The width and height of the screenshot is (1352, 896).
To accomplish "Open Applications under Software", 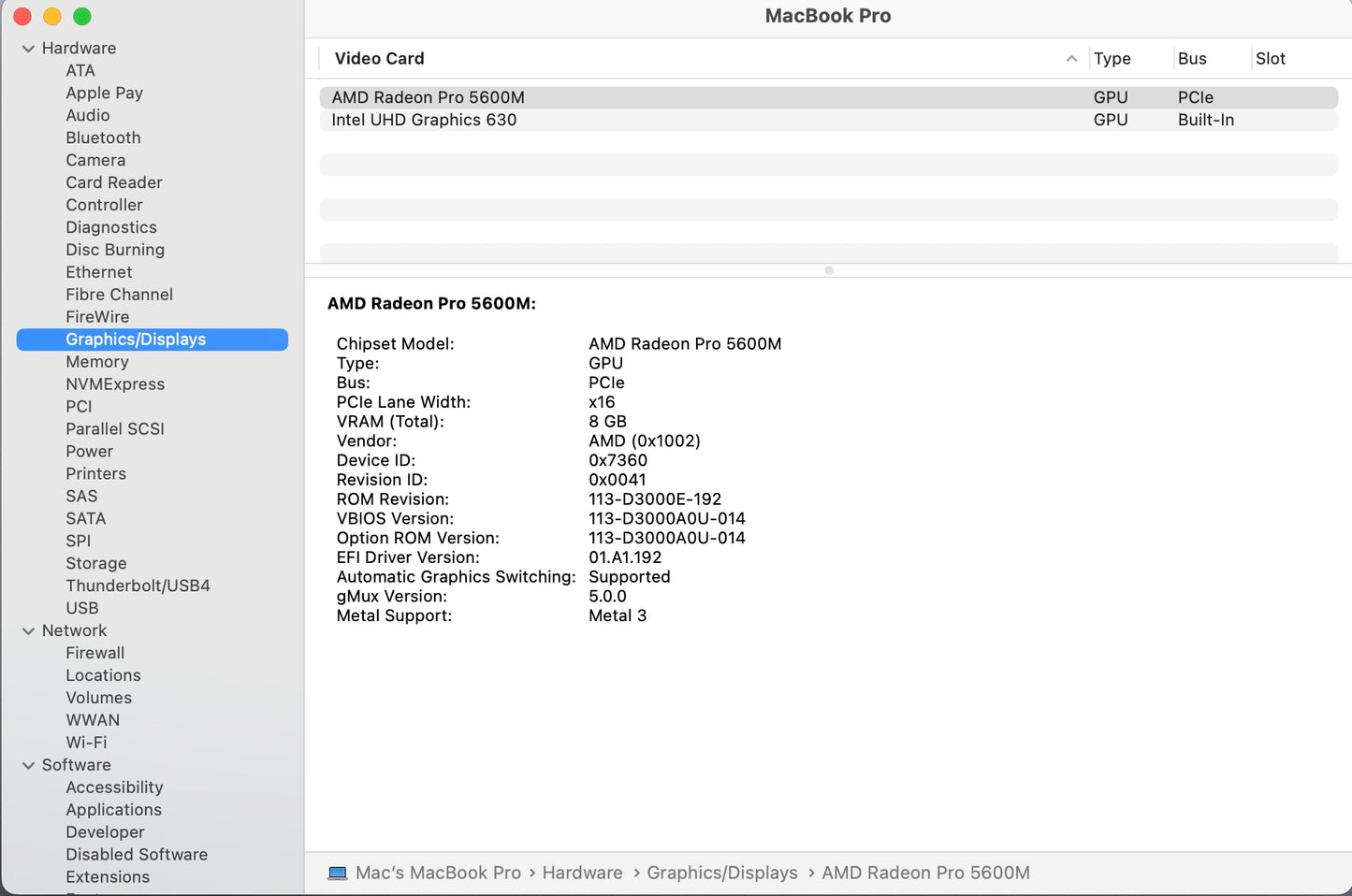I will click(113, 810).
